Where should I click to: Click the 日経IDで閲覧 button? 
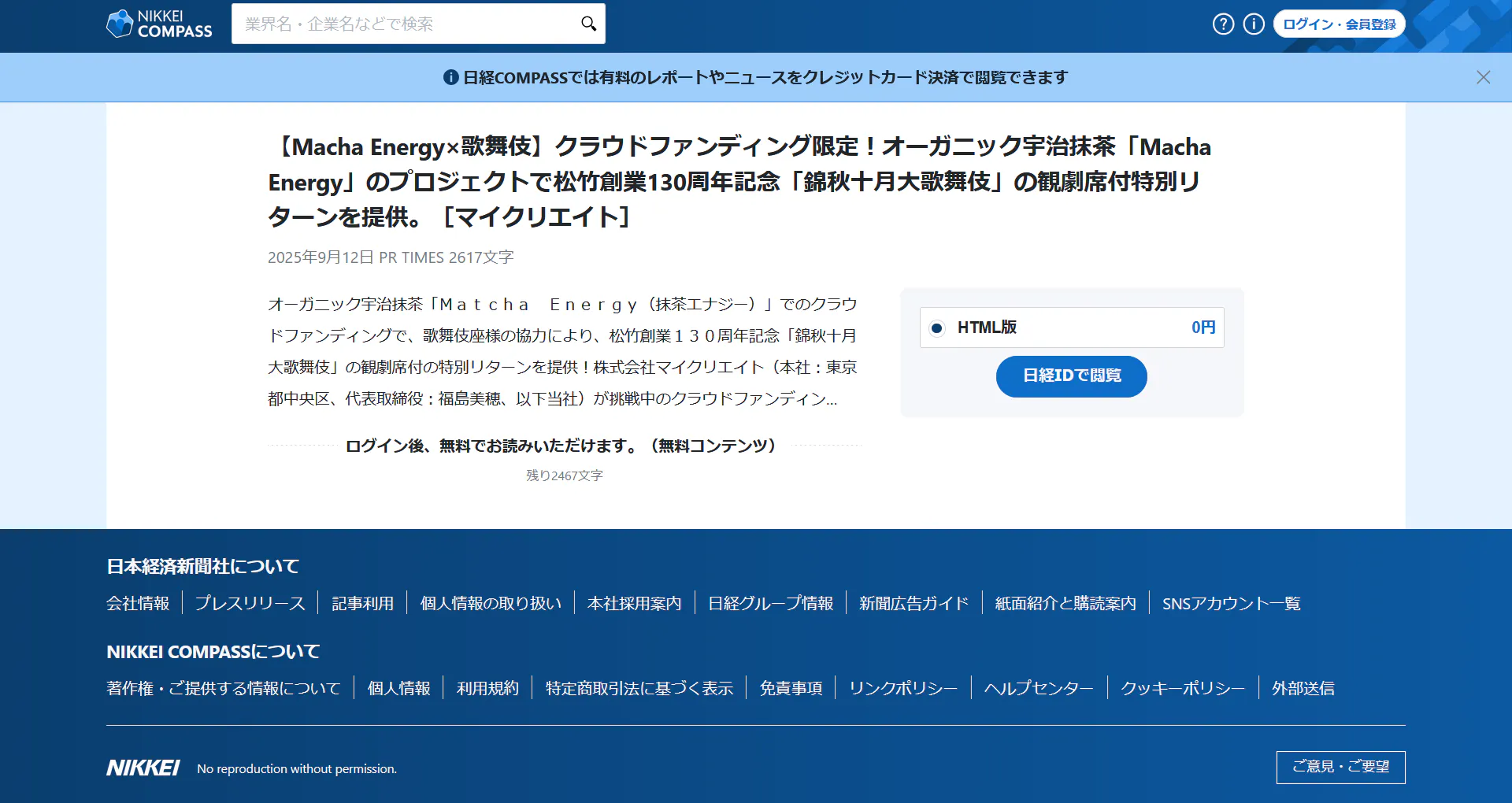(1071, 376)
